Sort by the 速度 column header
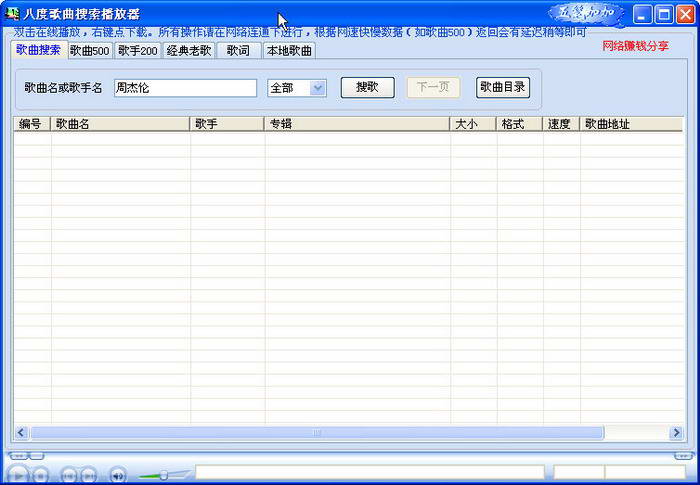 pyautogui.click(x=561, y=124)
